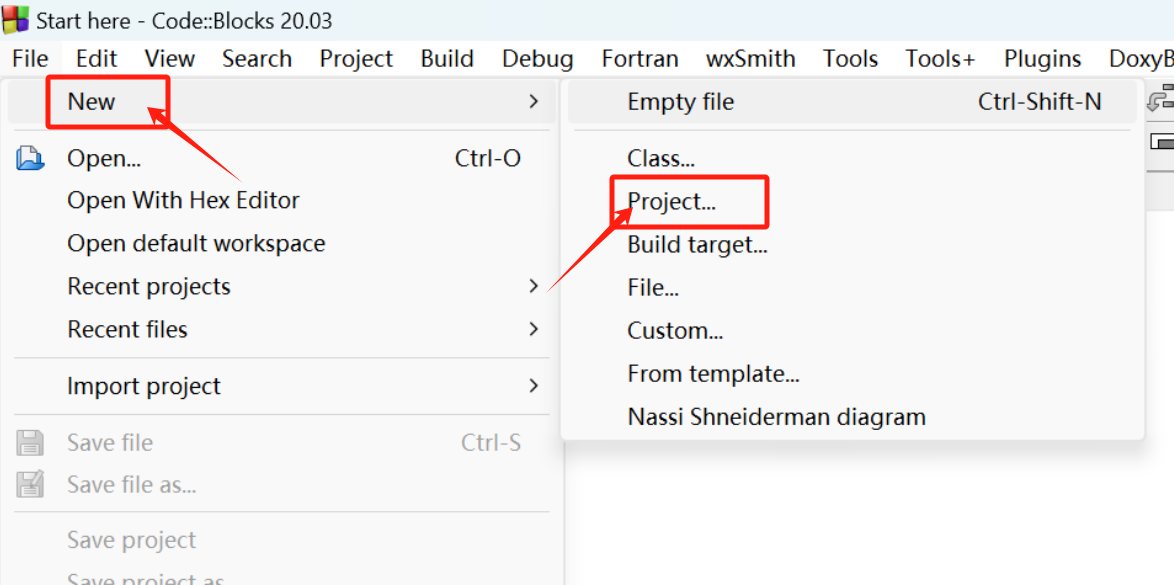Expand the Import project submenu
1174x585 pixels.
pos(533,386)
